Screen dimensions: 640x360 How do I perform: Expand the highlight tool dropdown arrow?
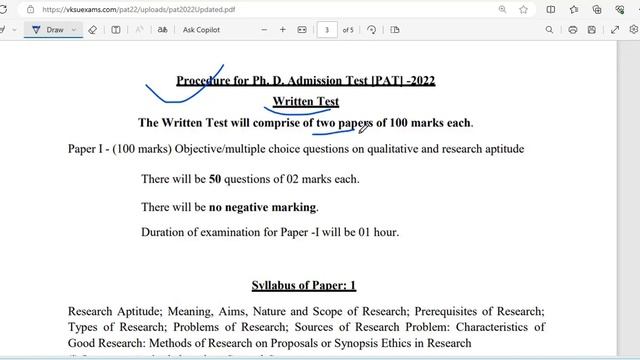tap(14, 30)
